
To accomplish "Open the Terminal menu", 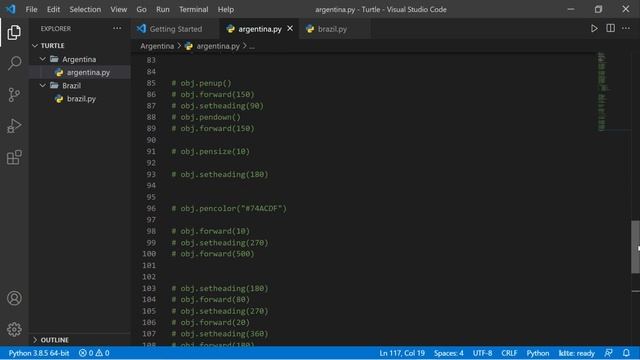I will point(193,9).
